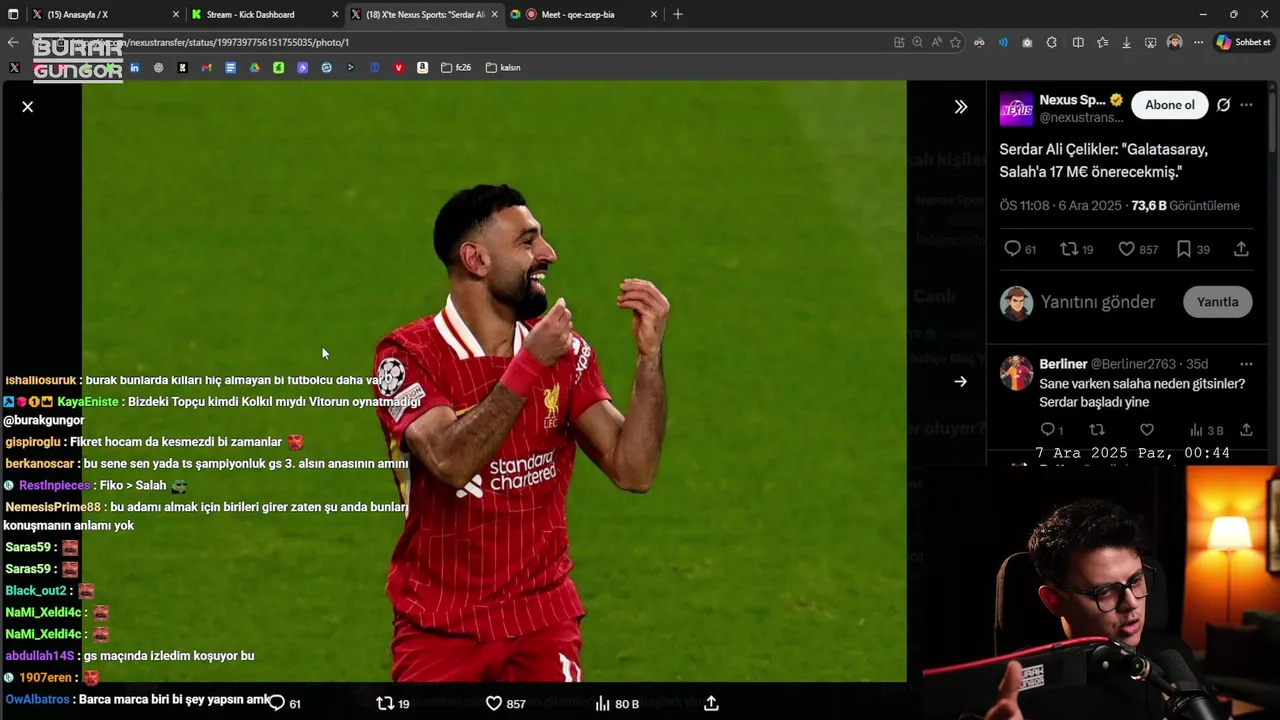This screenshot has height=720, width=1280.
Task: Open browser settings and more menu
Action: coord(1198,42)
